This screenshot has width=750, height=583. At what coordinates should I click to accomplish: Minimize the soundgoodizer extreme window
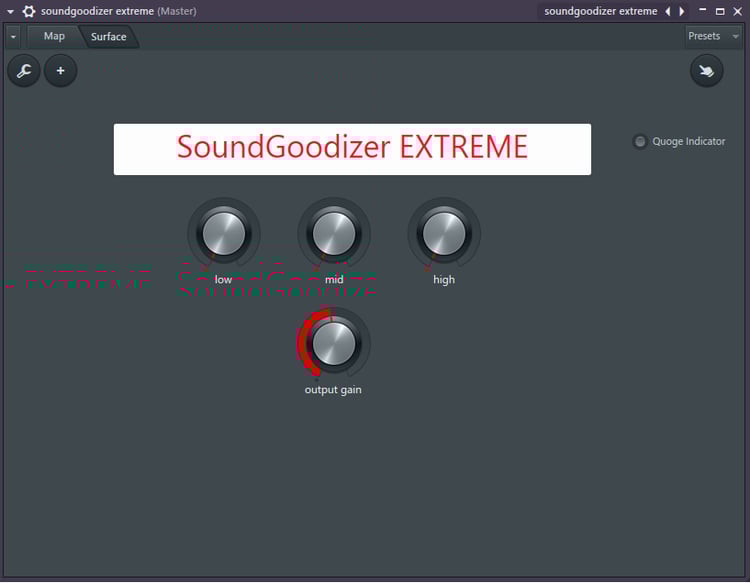click(703, 11)
